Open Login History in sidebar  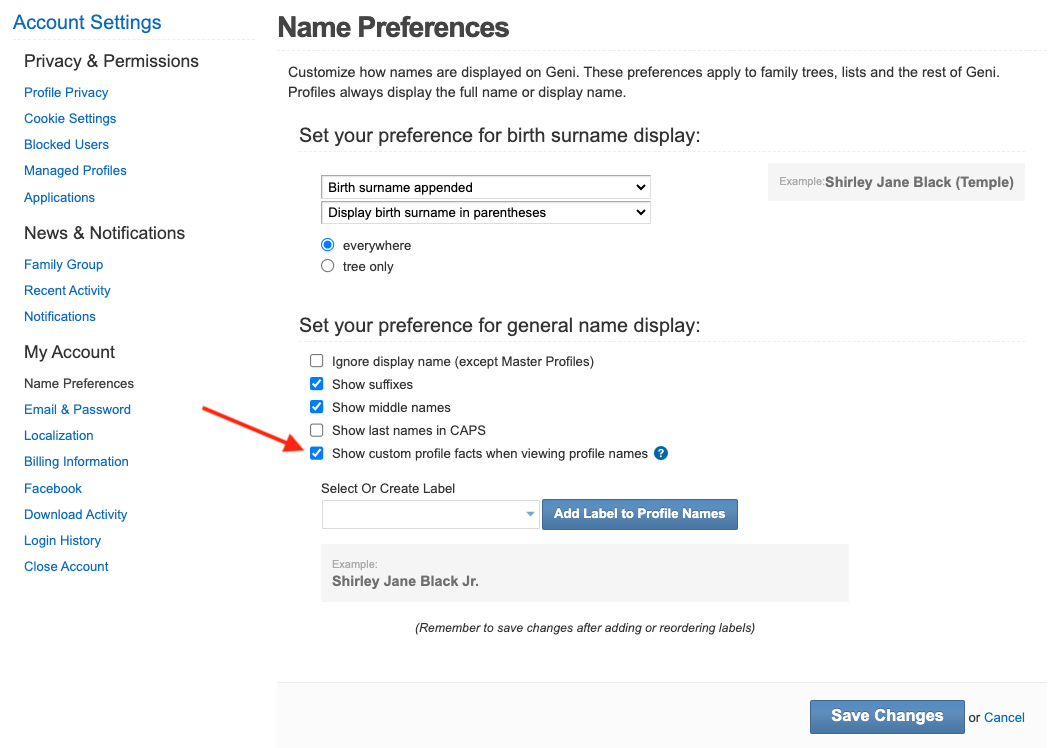[x=62, y=540]
